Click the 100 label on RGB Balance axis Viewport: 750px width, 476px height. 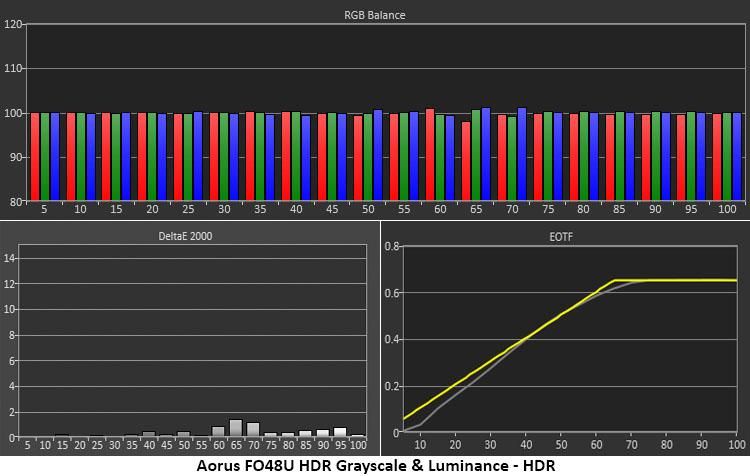13,114
